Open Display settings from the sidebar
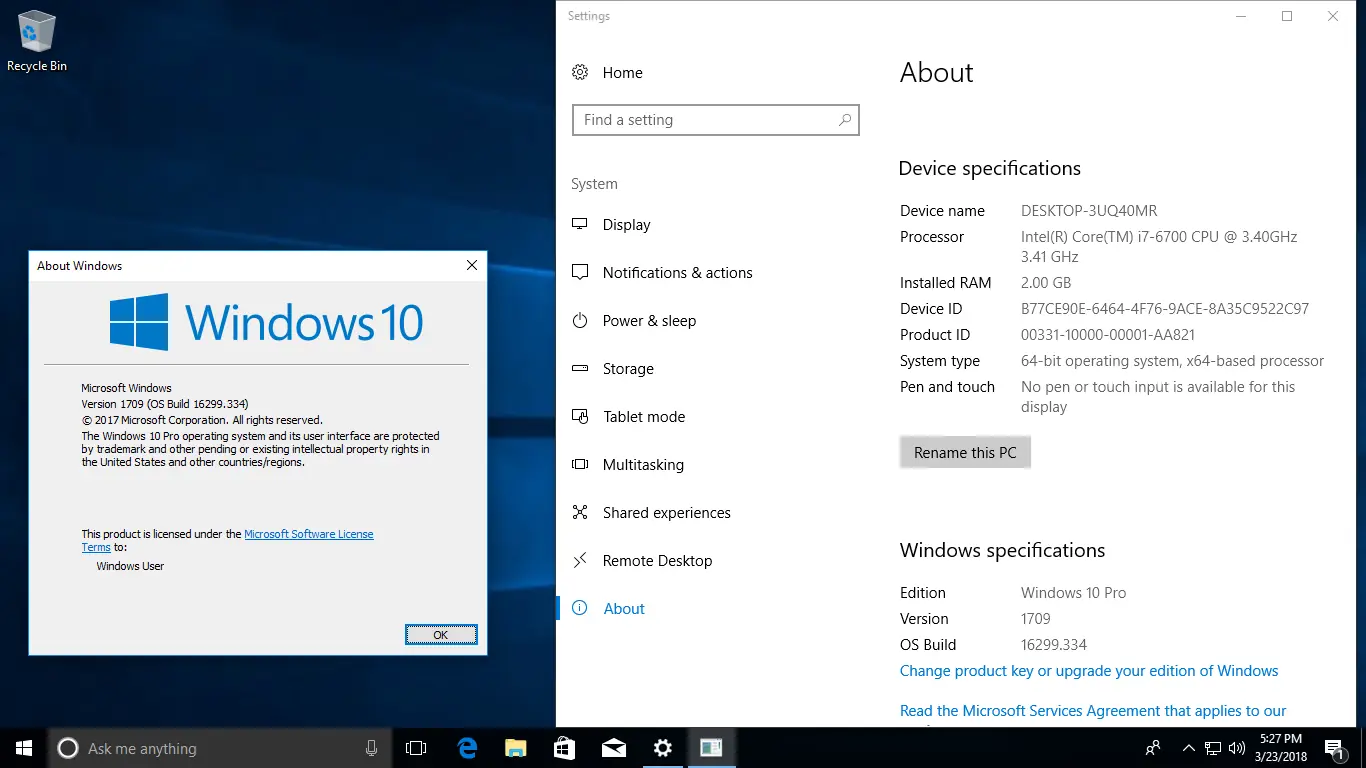This screenshot has width=1366, height=768. point(626,224)
